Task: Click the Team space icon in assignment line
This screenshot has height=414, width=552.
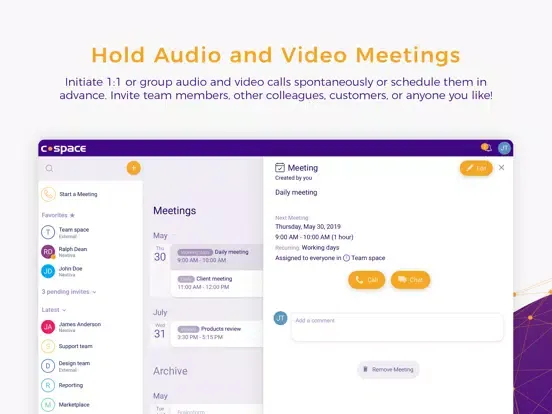Action: coord(346,258)
